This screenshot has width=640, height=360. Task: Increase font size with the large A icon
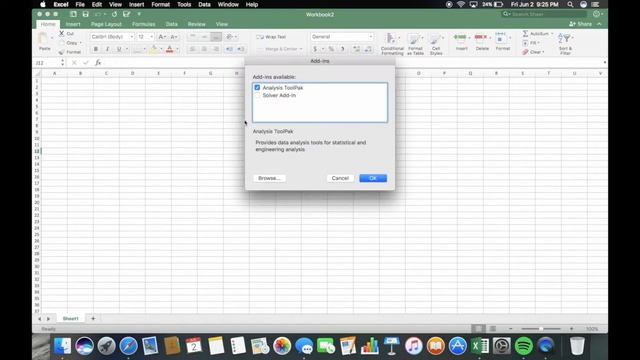pos(161,37)
